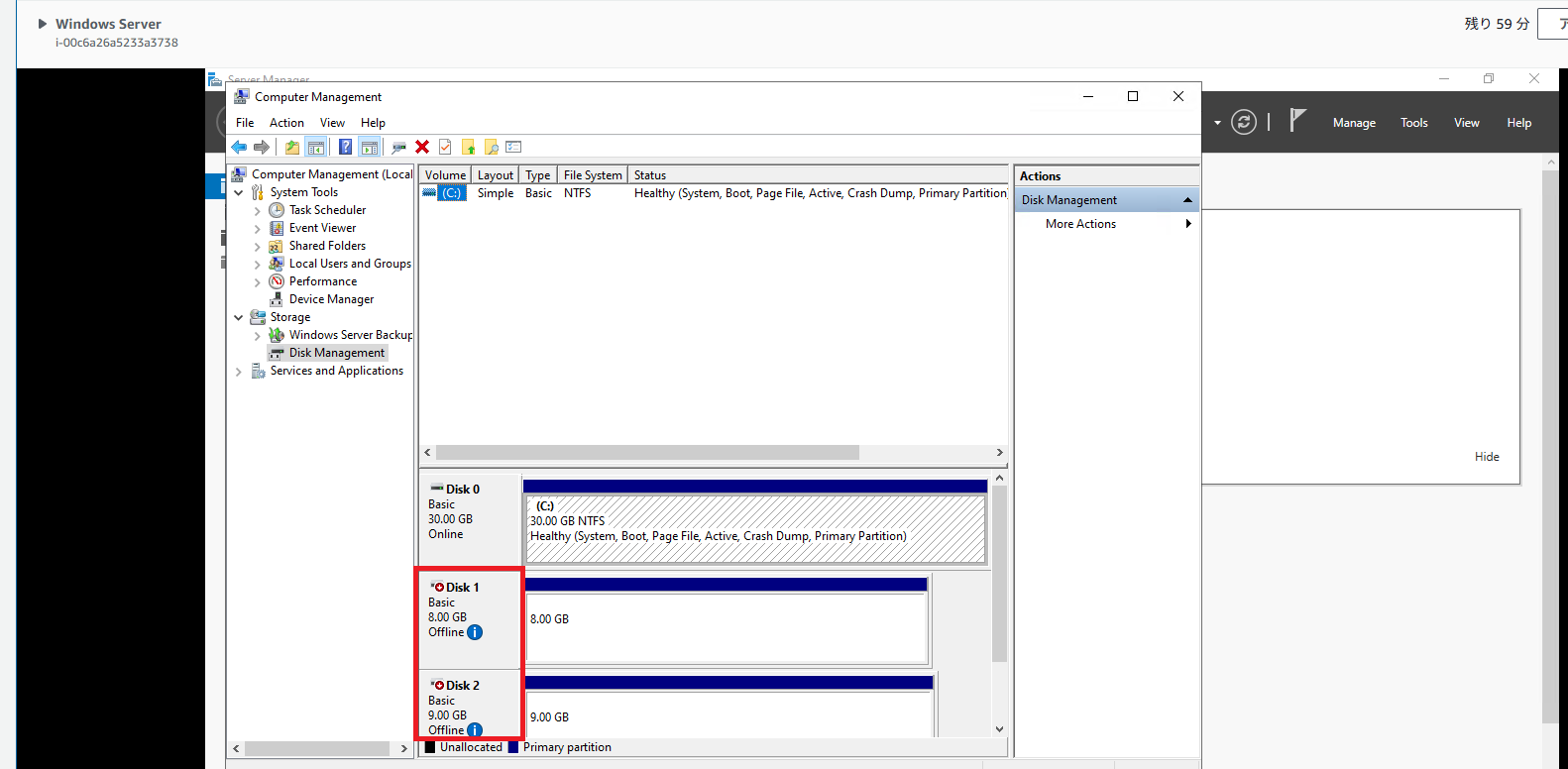The width and height of the screenshot is (1568, 769).
Task: Click the Forward arrow toolbar icon
Action: coord(262,147)
